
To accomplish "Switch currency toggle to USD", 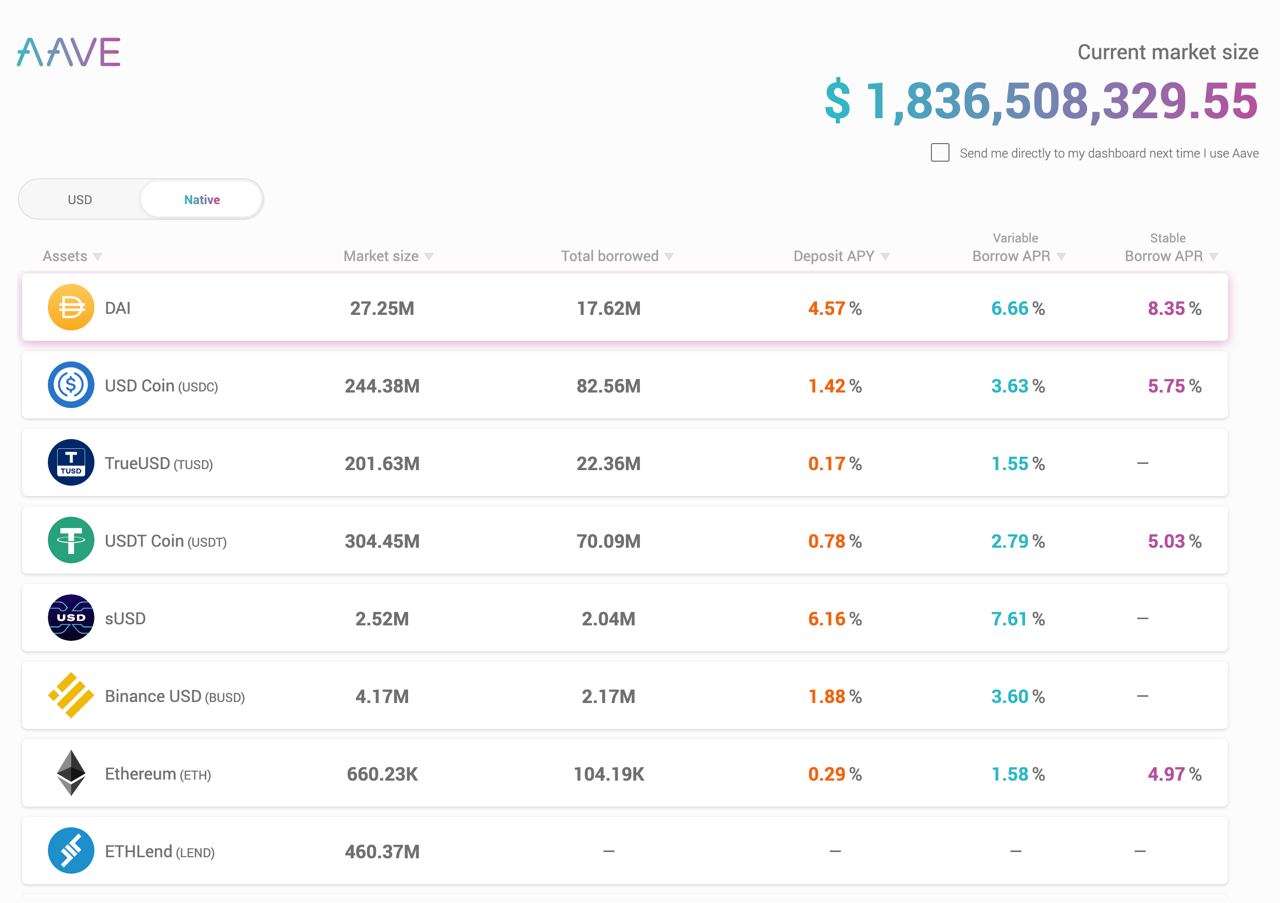I will click(x=80, y=199).
